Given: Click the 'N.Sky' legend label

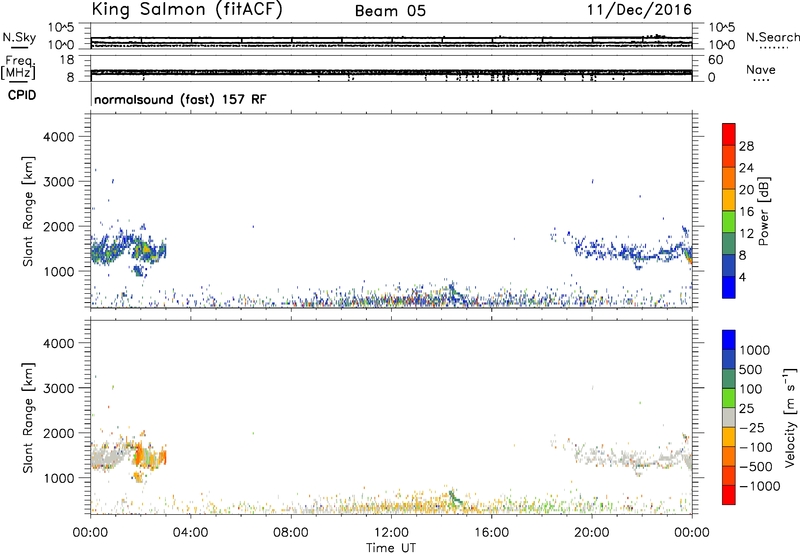Looking at the screenshot, I should (19, 37).
